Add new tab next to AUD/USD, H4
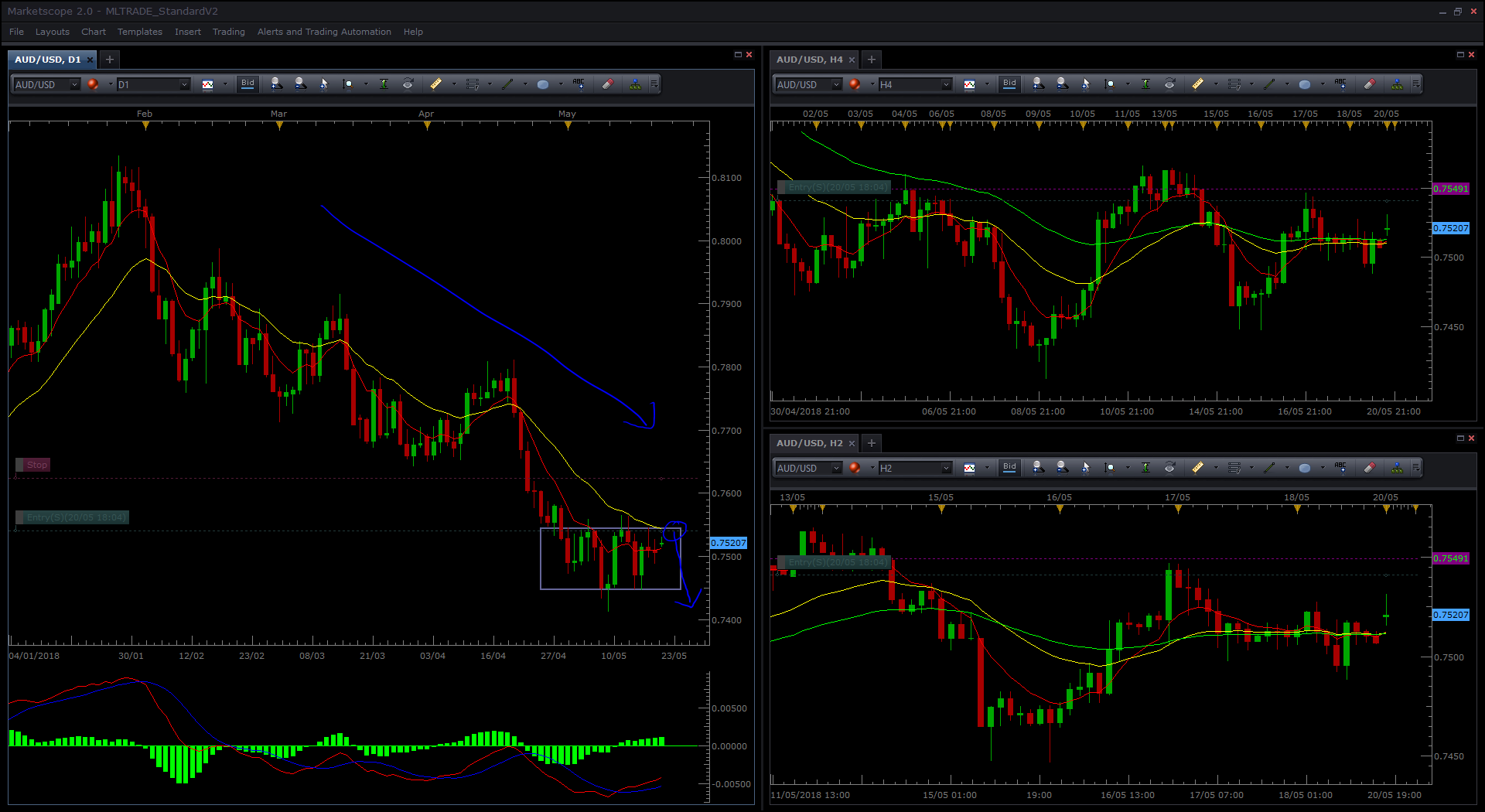 point(872,60)
